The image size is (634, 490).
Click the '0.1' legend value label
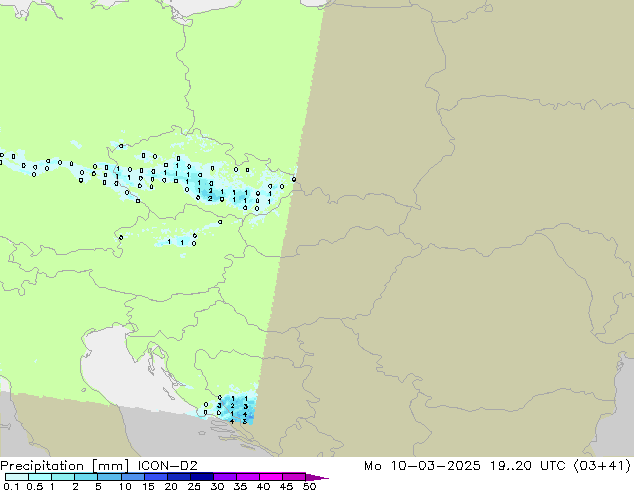(11, 486)
